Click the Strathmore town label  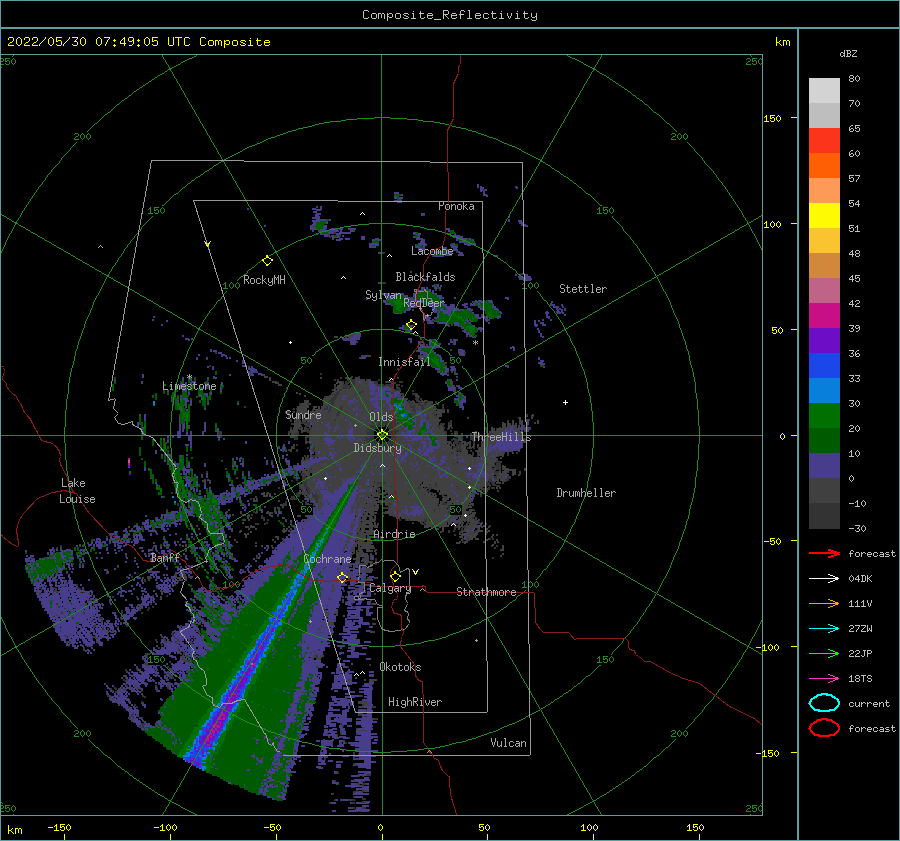[x=486, y=592]
